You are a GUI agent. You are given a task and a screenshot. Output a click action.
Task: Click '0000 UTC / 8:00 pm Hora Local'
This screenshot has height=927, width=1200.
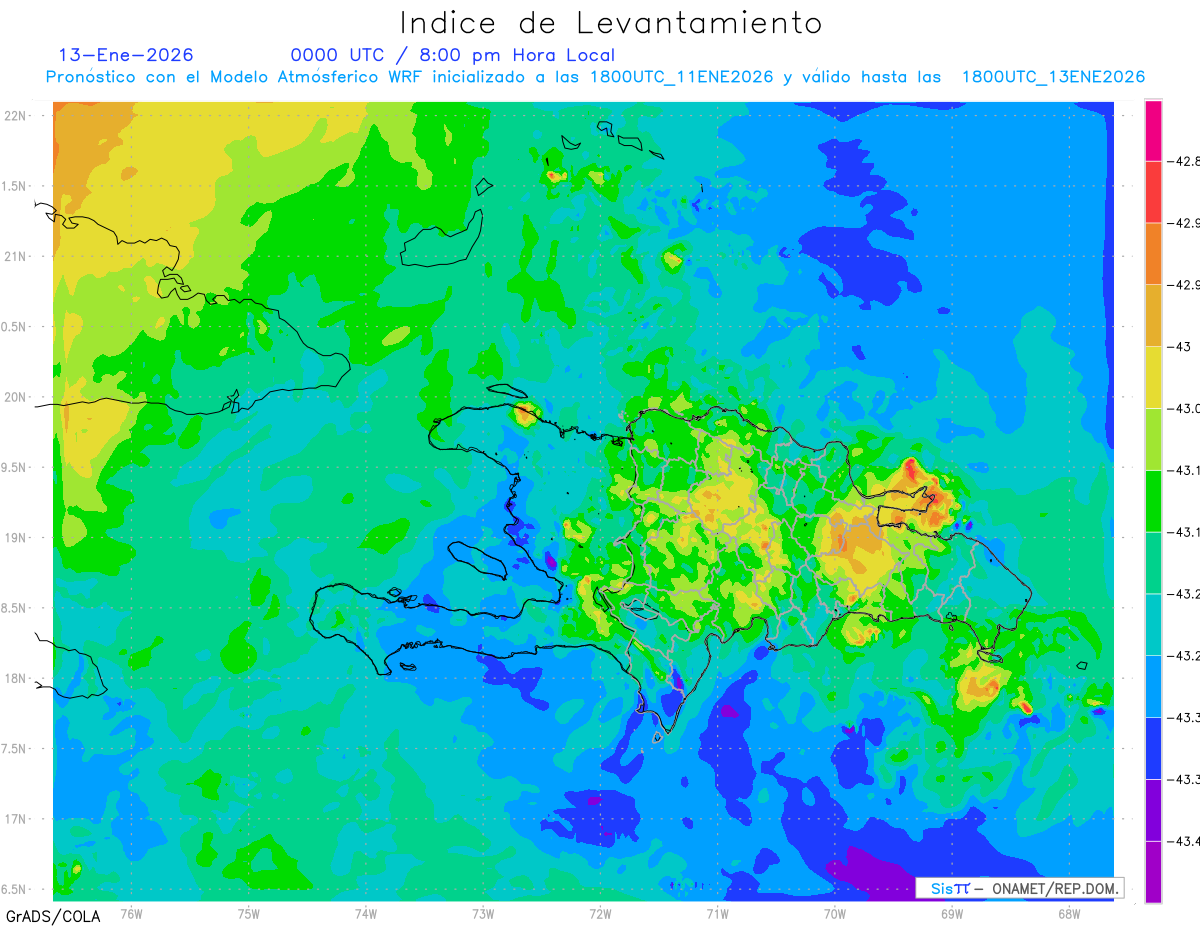(452, 55)
